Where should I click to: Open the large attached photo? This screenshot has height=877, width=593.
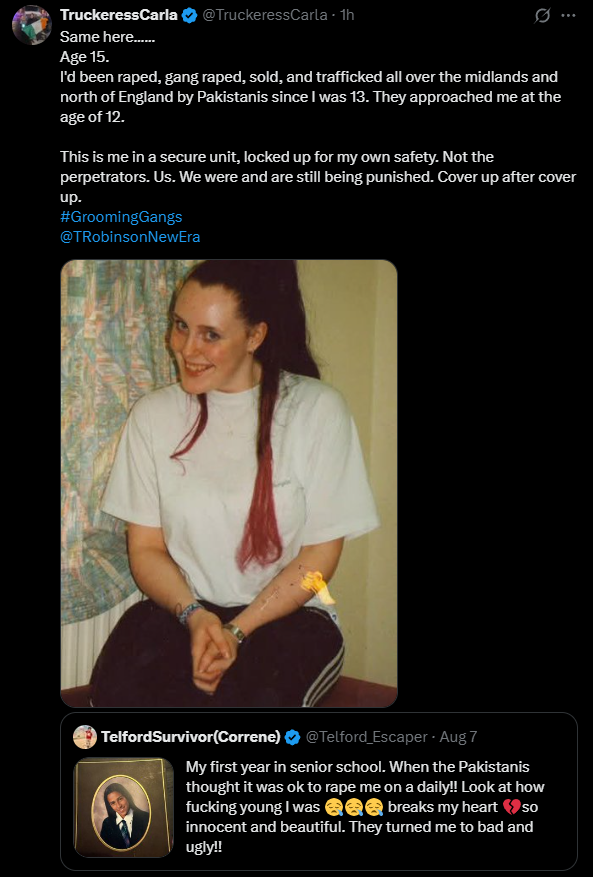tap(229, 483)
